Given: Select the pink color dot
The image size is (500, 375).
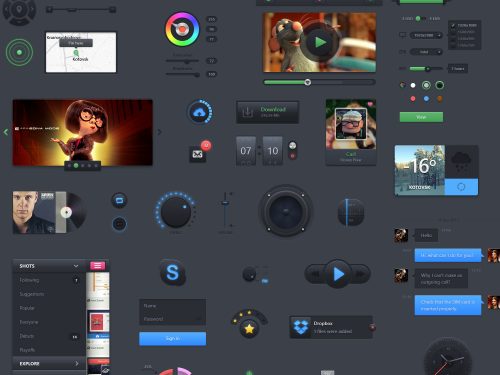Looking at the screenshot, I should click(413, 99).
